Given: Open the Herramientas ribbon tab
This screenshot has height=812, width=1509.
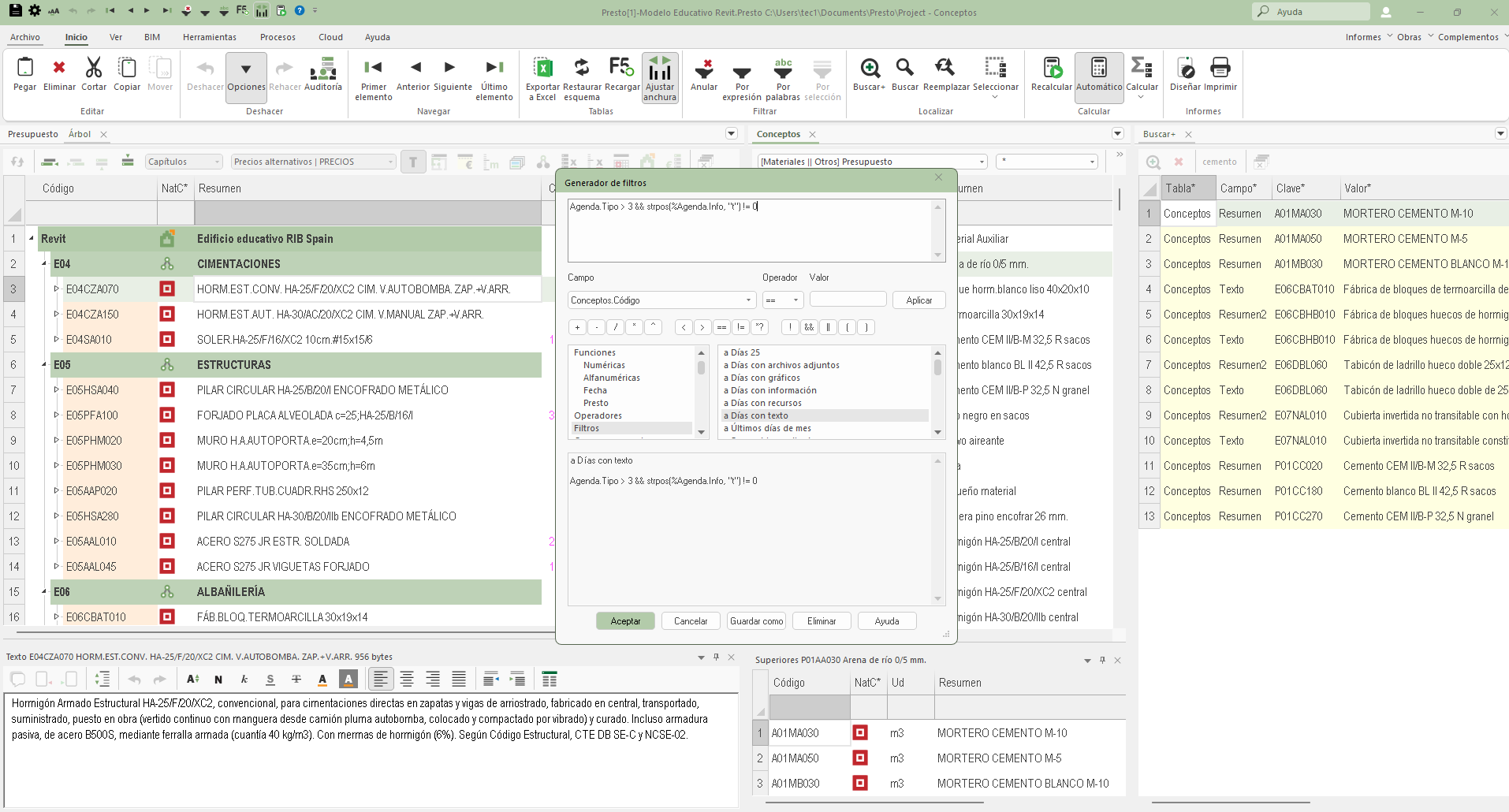Looking at the screenshot, I should (209, 37).
